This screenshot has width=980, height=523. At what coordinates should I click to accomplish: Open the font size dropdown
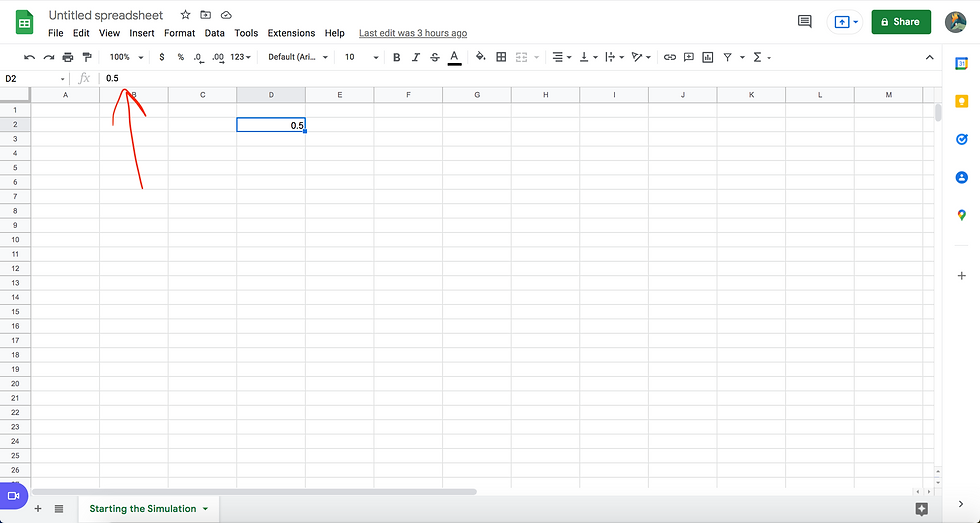(361, 57)
